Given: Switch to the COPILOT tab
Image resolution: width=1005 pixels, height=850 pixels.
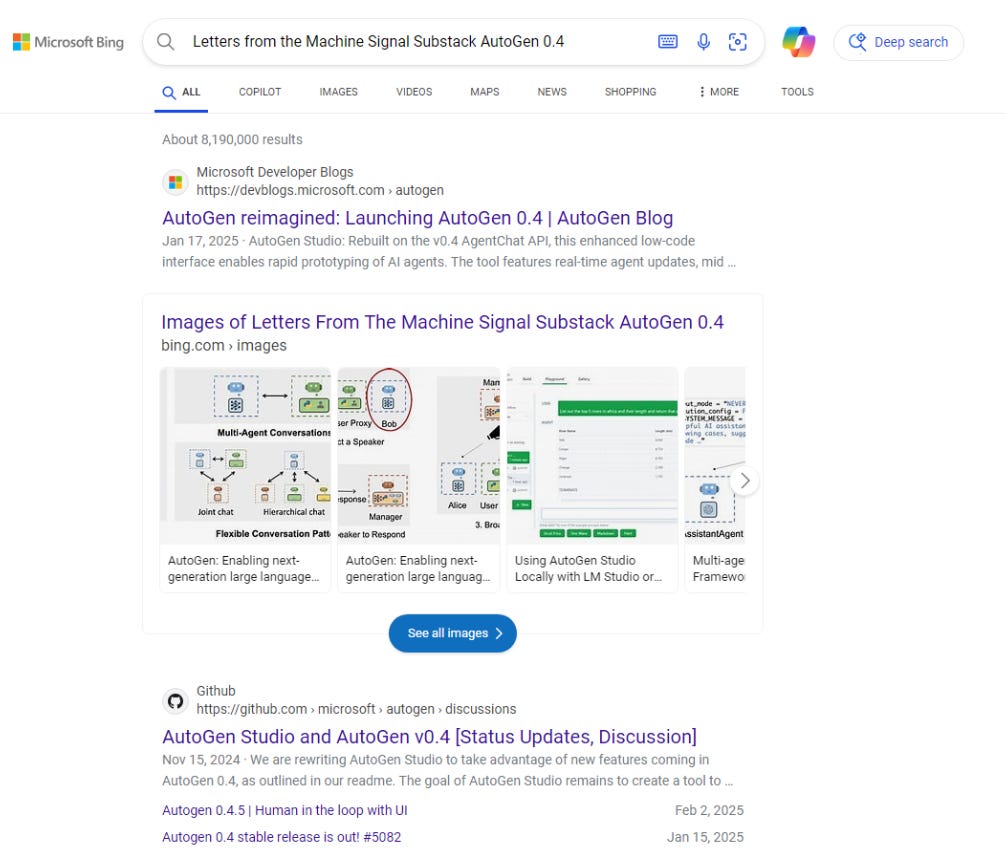Looking at the screenshot, I should 260,92.
